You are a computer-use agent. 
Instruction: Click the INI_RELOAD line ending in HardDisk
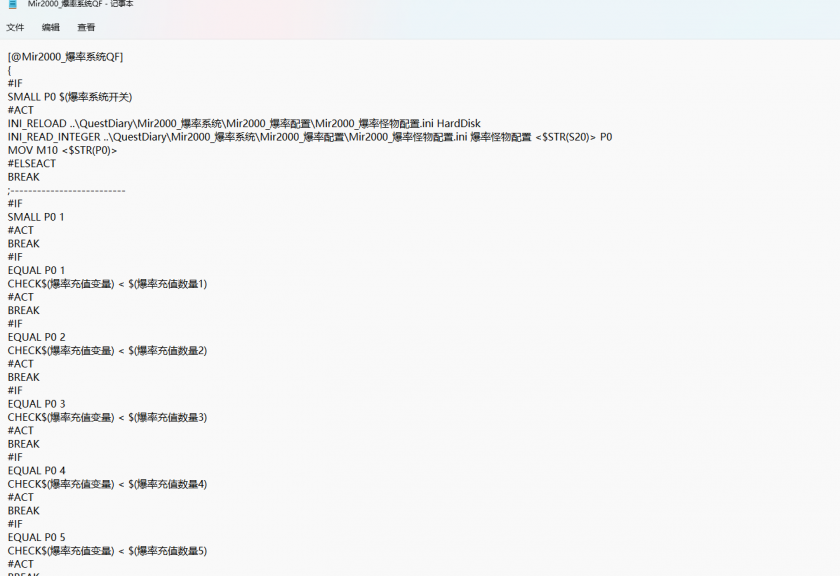point(244,124)
